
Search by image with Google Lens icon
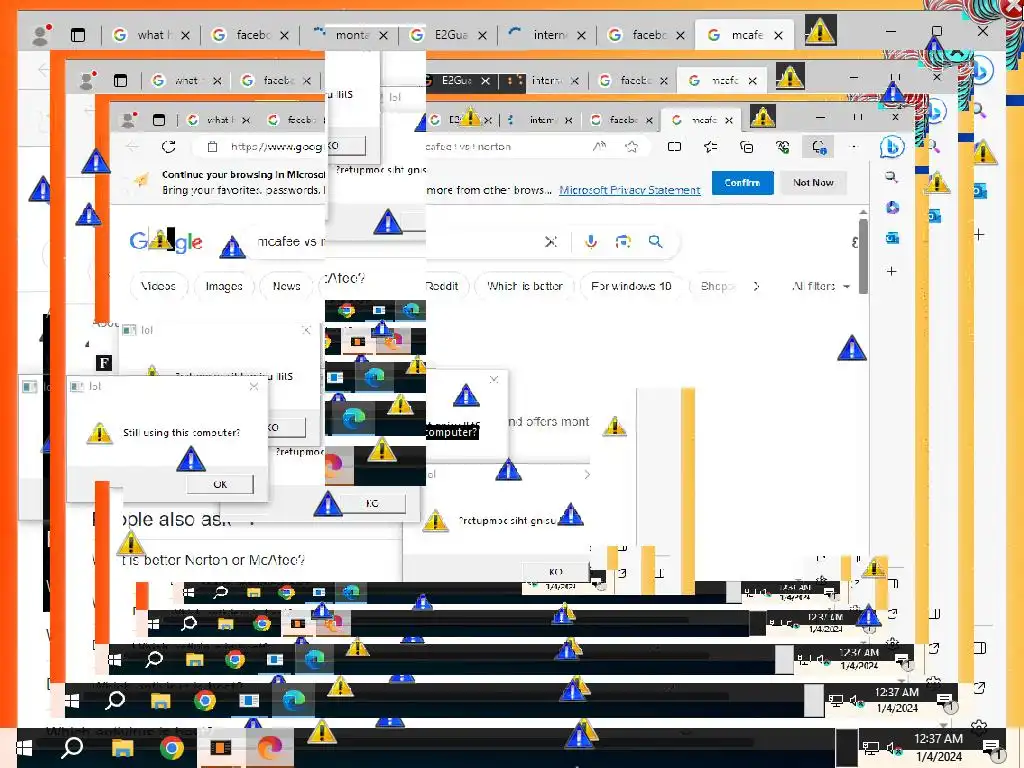[623, 242]
